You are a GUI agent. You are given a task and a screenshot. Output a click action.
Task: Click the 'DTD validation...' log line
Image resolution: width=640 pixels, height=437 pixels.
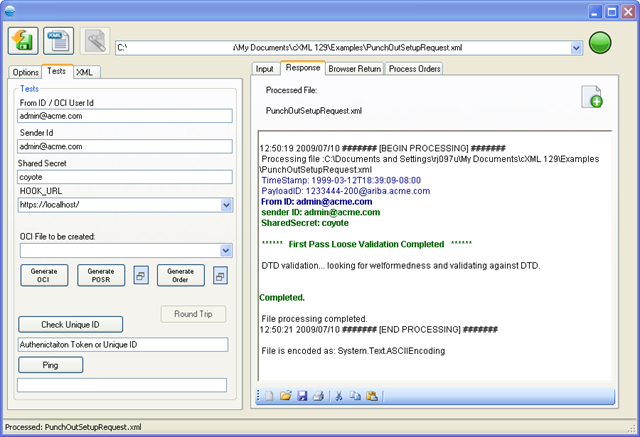point(401,266)
